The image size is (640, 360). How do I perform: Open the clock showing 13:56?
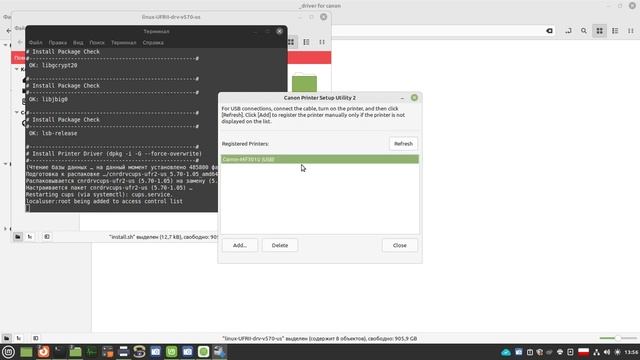(x=631, y=352)
